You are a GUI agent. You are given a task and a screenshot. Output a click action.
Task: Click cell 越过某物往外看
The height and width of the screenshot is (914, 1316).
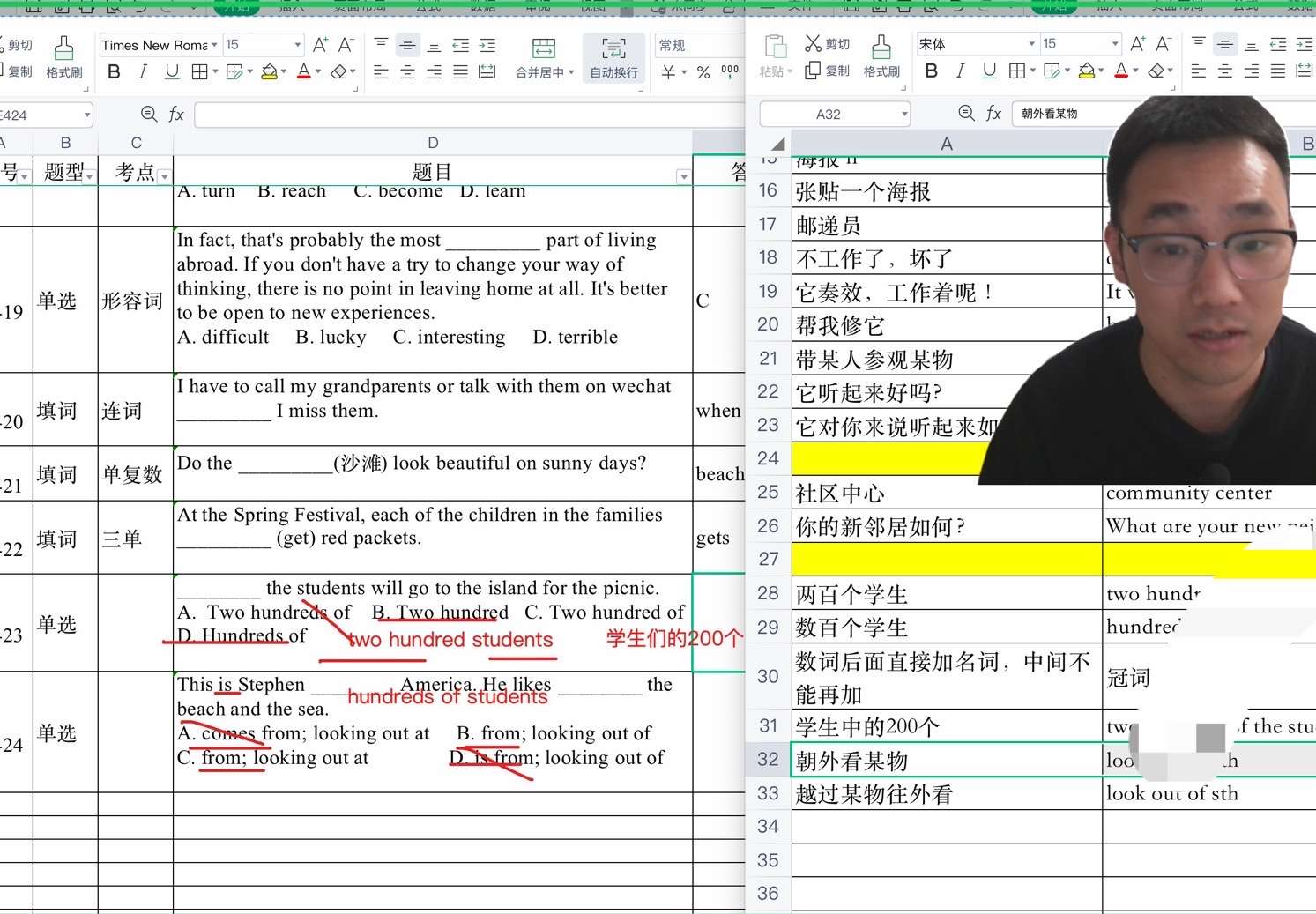tap(947, 793)
